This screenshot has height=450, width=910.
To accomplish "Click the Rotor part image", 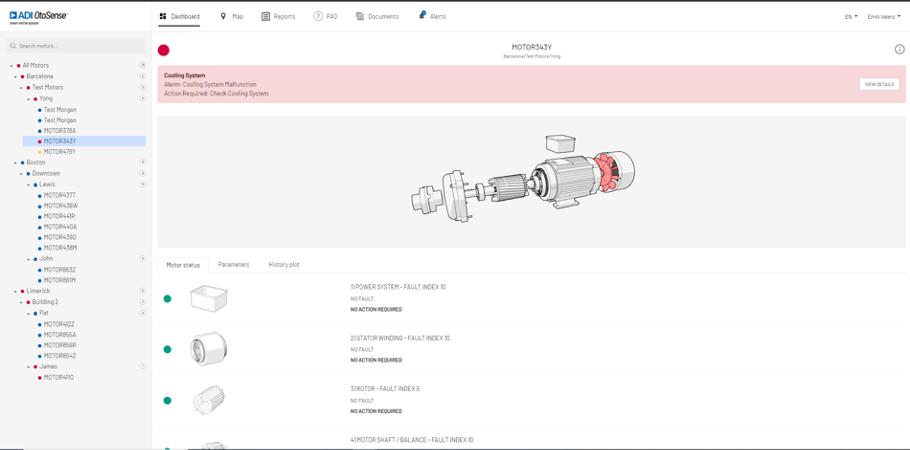I will click(209, 399).
